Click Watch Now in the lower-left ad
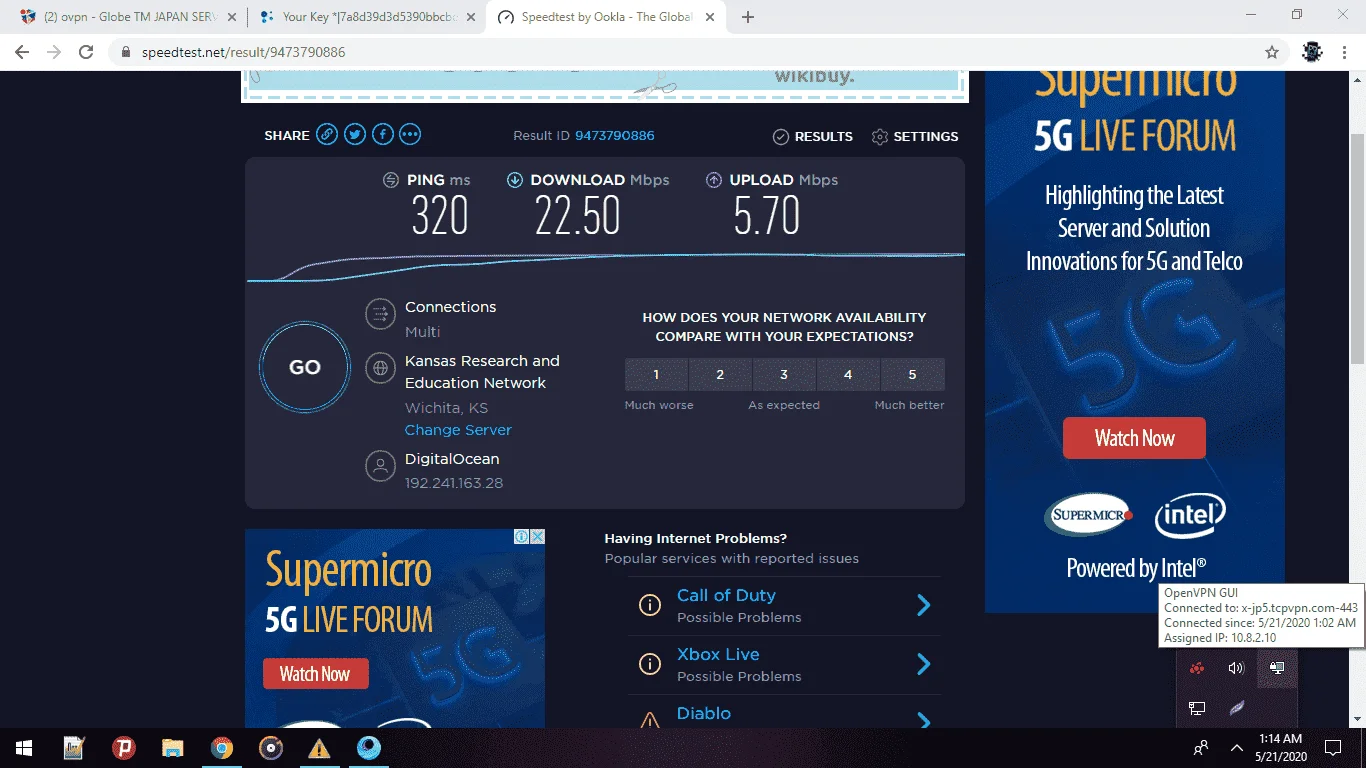Image resolution: width=1366 pixels, height=768 pixels. (x=315, y=674)
